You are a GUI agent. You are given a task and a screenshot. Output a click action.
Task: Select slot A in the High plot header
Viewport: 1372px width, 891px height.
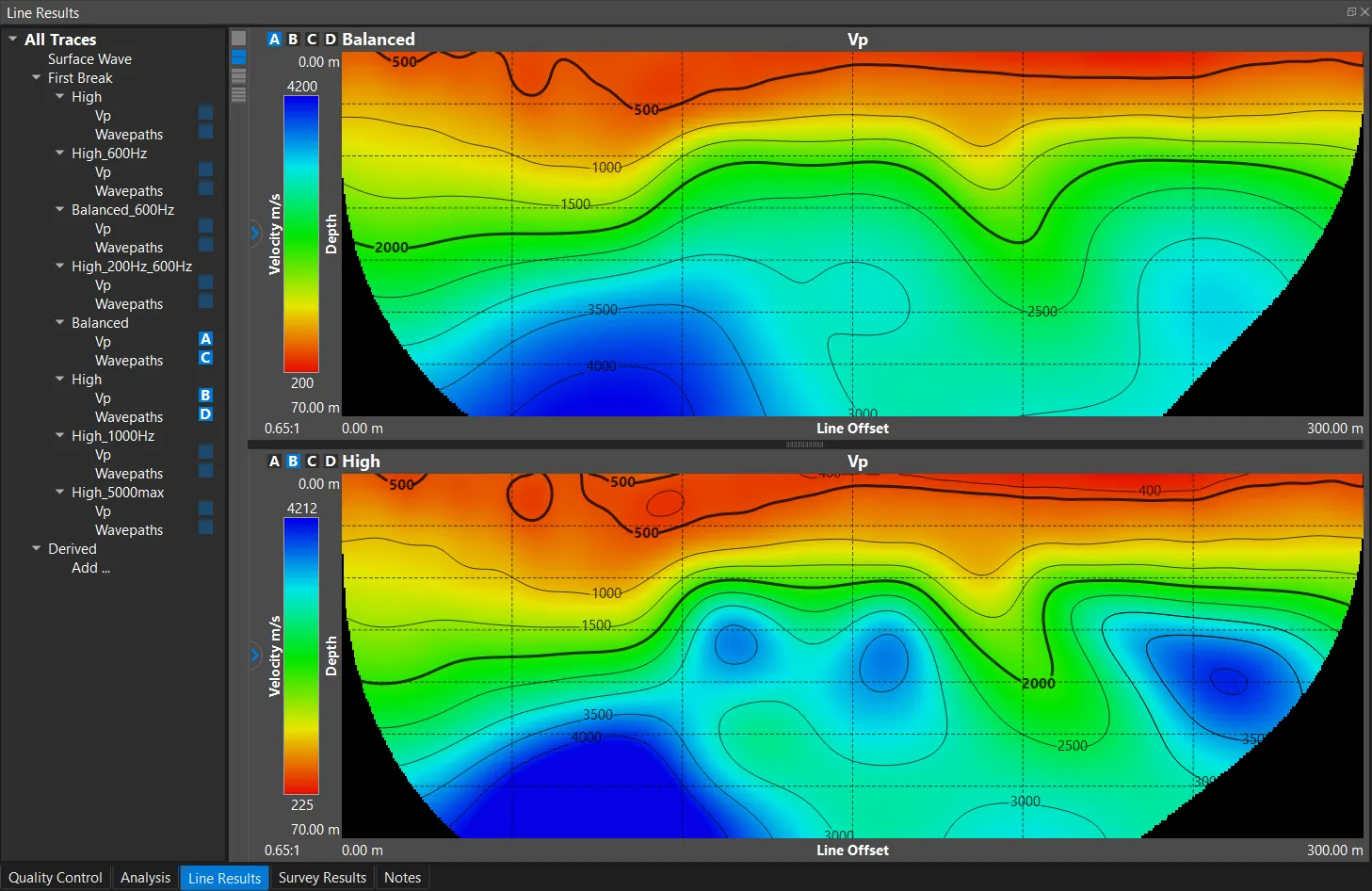(x=274, y=462)
